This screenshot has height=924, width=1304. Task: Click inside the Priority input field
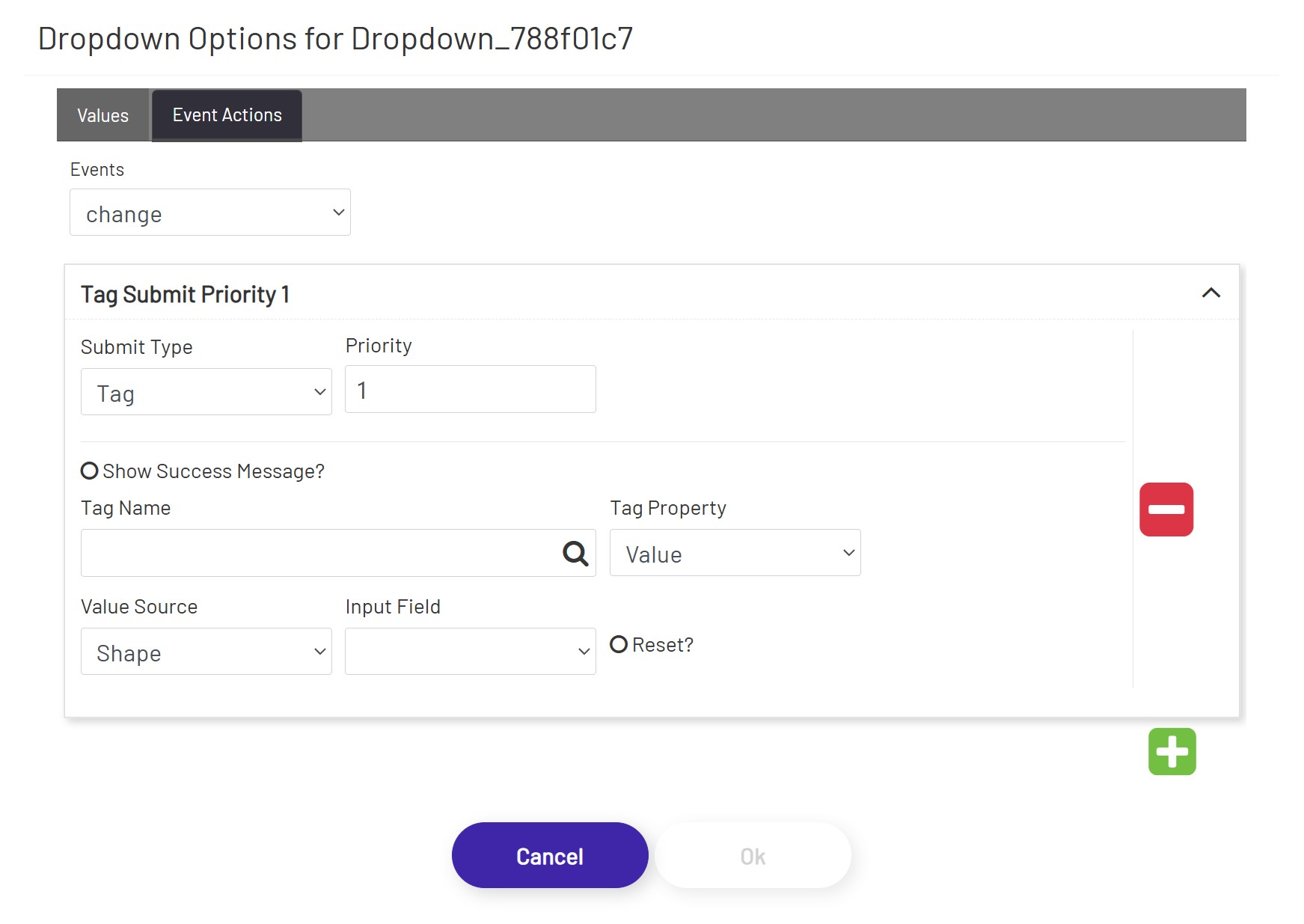(470, 389)
